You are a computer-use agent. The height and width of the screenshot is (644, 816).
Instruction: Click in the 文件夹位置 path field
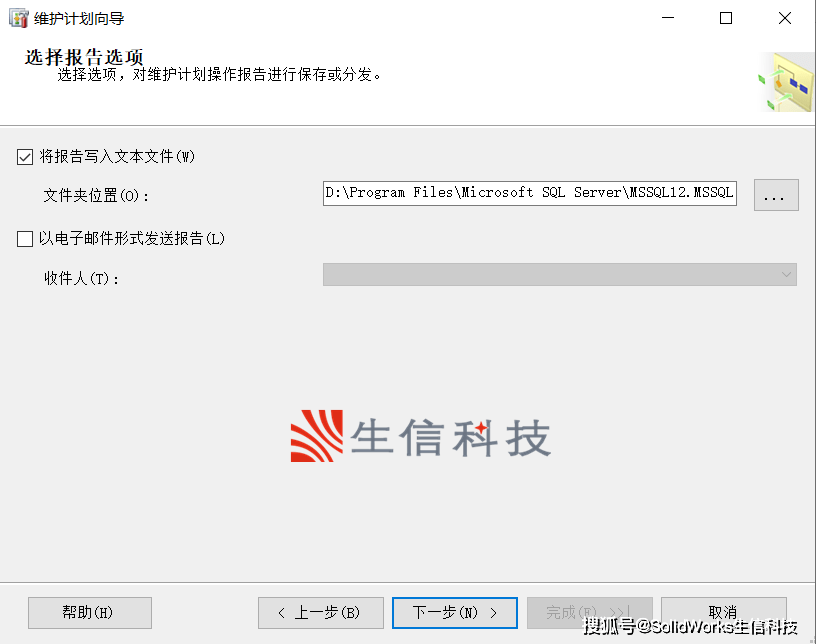pyautogui.click(x=529, y=193)
